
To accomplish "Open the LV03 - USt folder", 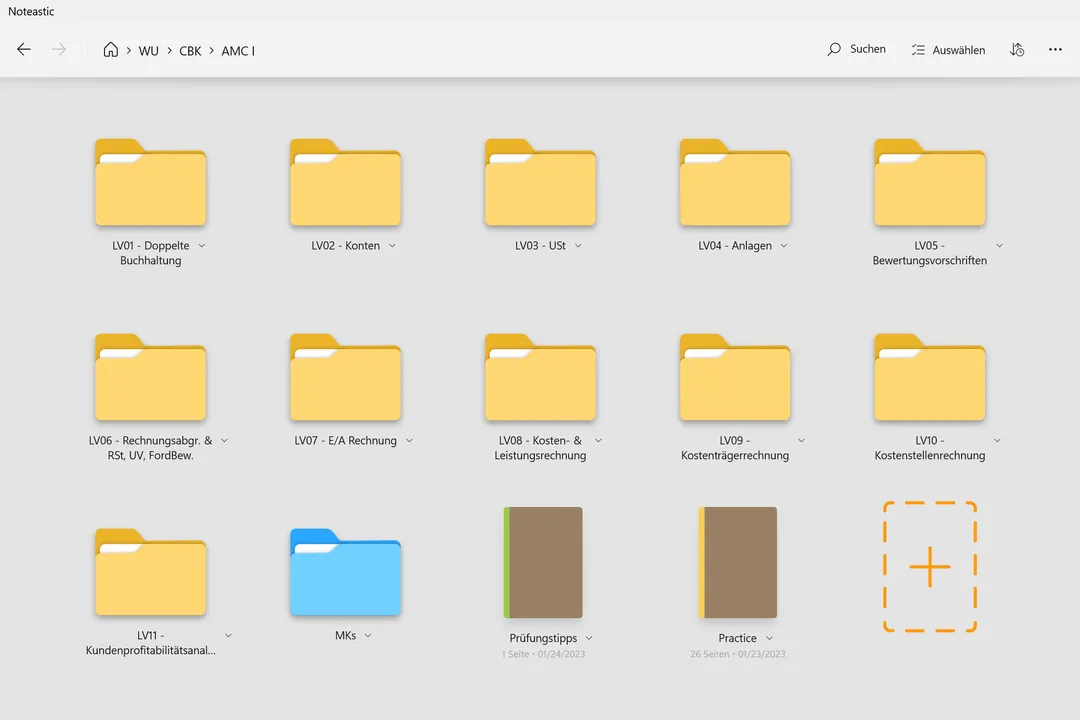I will 540,183.
